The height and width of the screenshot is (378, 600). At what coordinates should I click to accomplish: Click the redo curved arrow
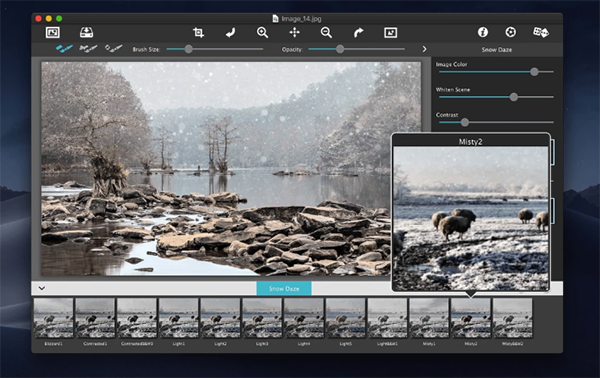(358, 33)
